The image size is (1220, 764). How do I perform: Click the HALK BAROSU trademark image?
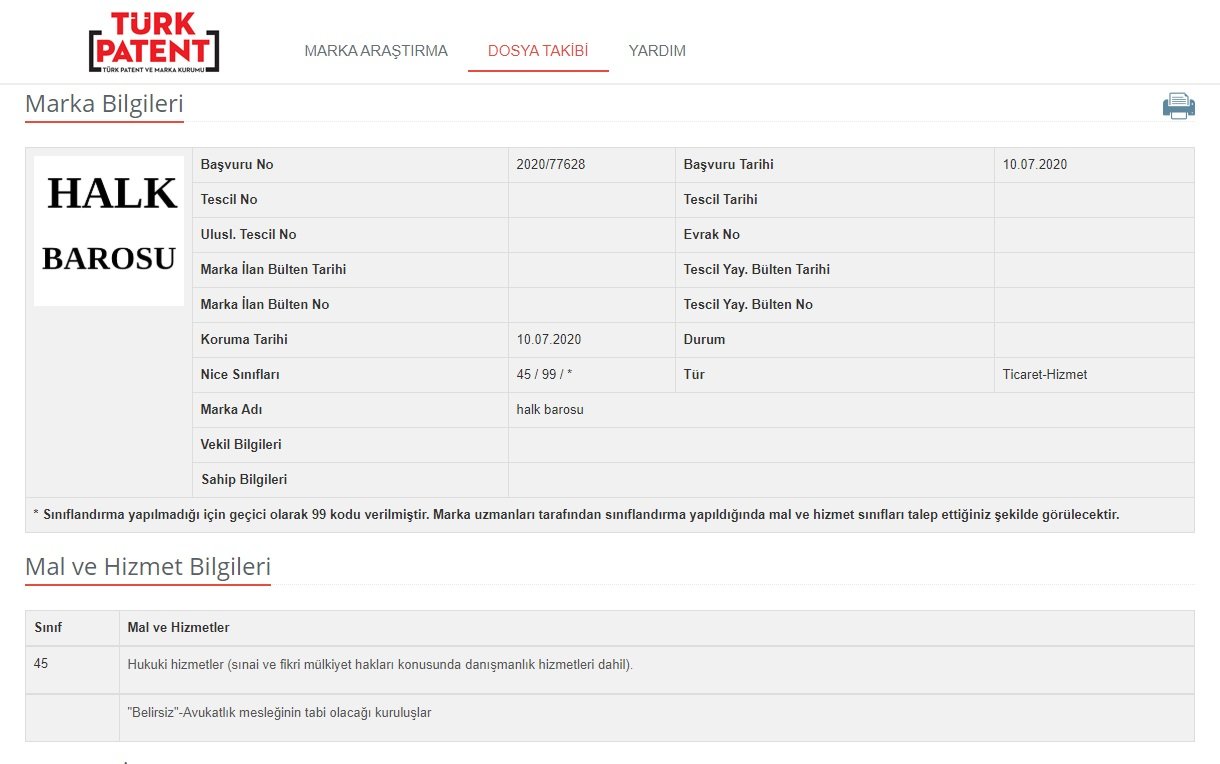click(109, 230)
